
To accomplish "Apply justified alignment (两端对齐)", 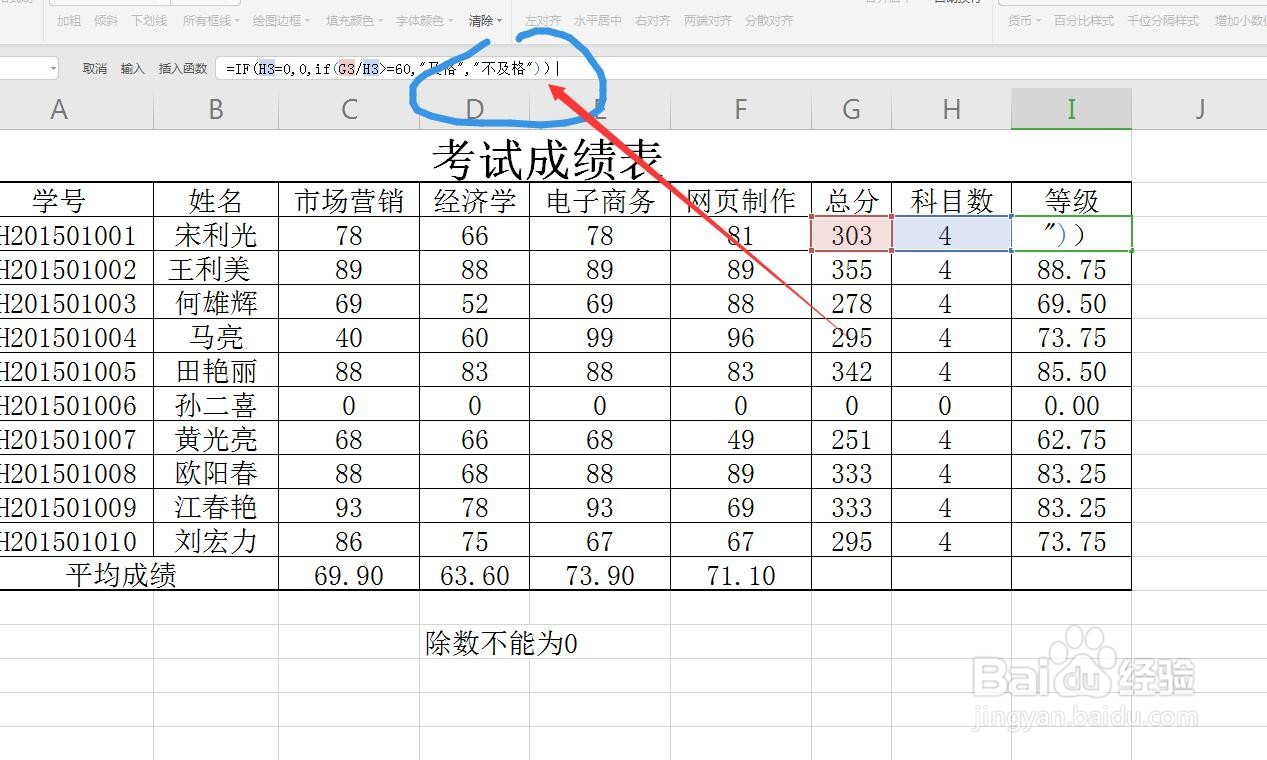I will [706, 20].
